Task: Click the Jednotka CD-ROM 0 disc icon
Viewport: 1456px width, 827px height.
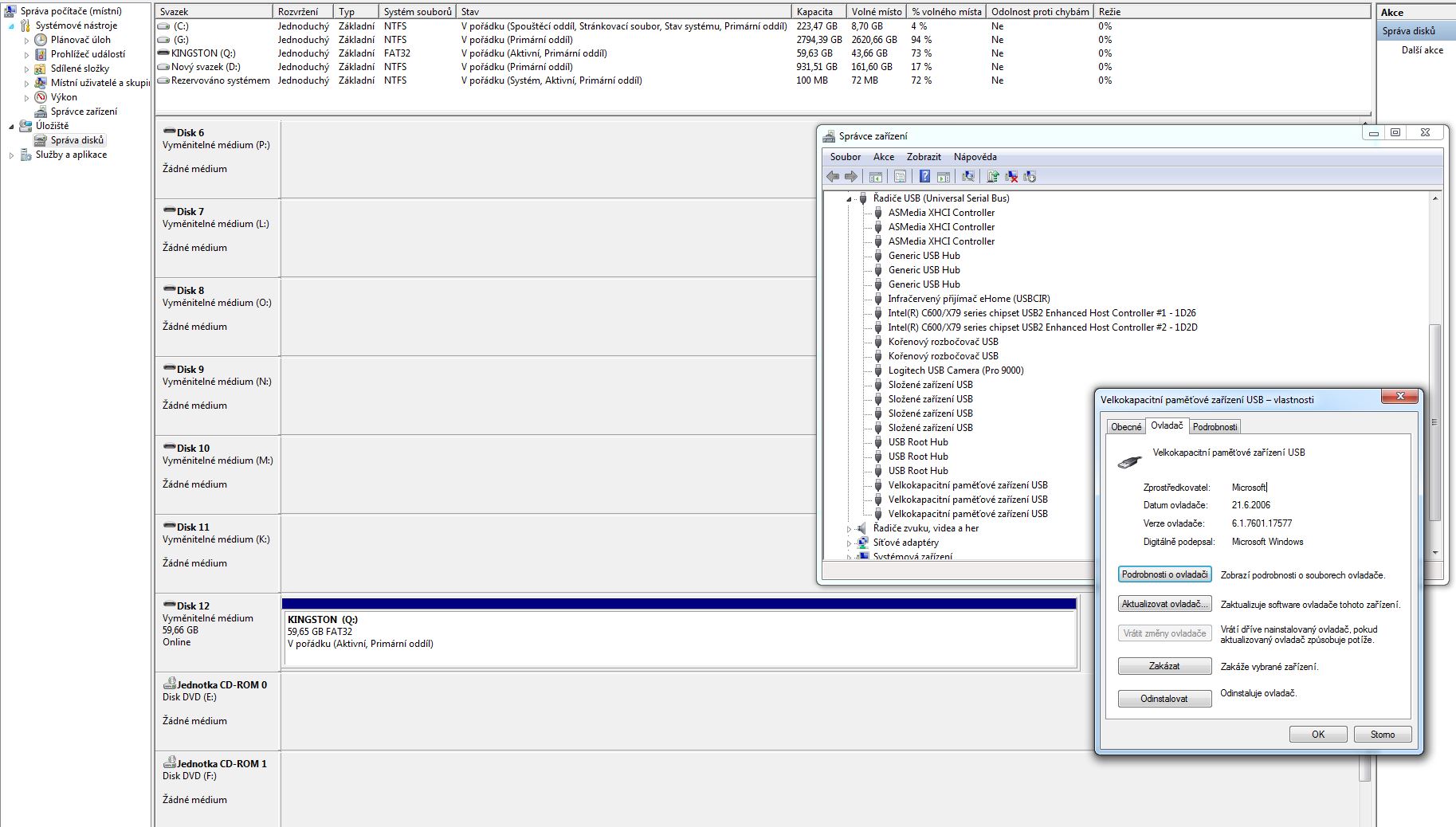Action: click(x=170, y=684)
